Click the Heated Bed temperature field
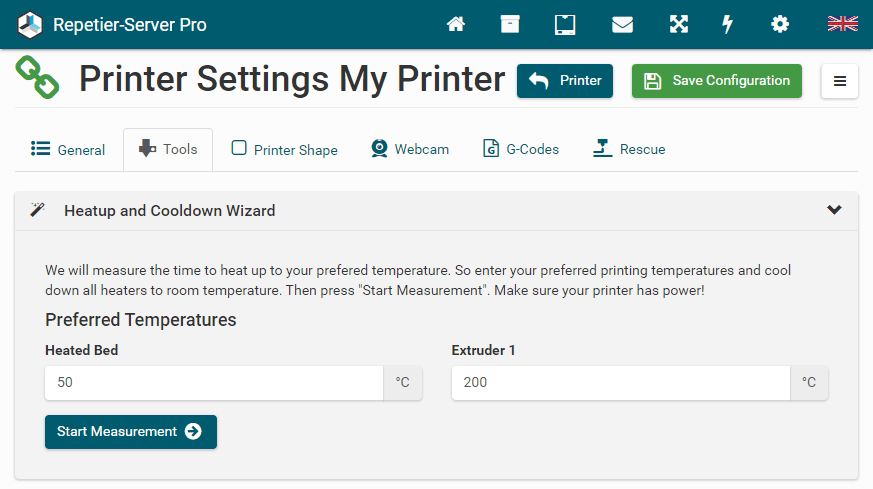This screenshot has width=873, height=489. click(214, 382)
